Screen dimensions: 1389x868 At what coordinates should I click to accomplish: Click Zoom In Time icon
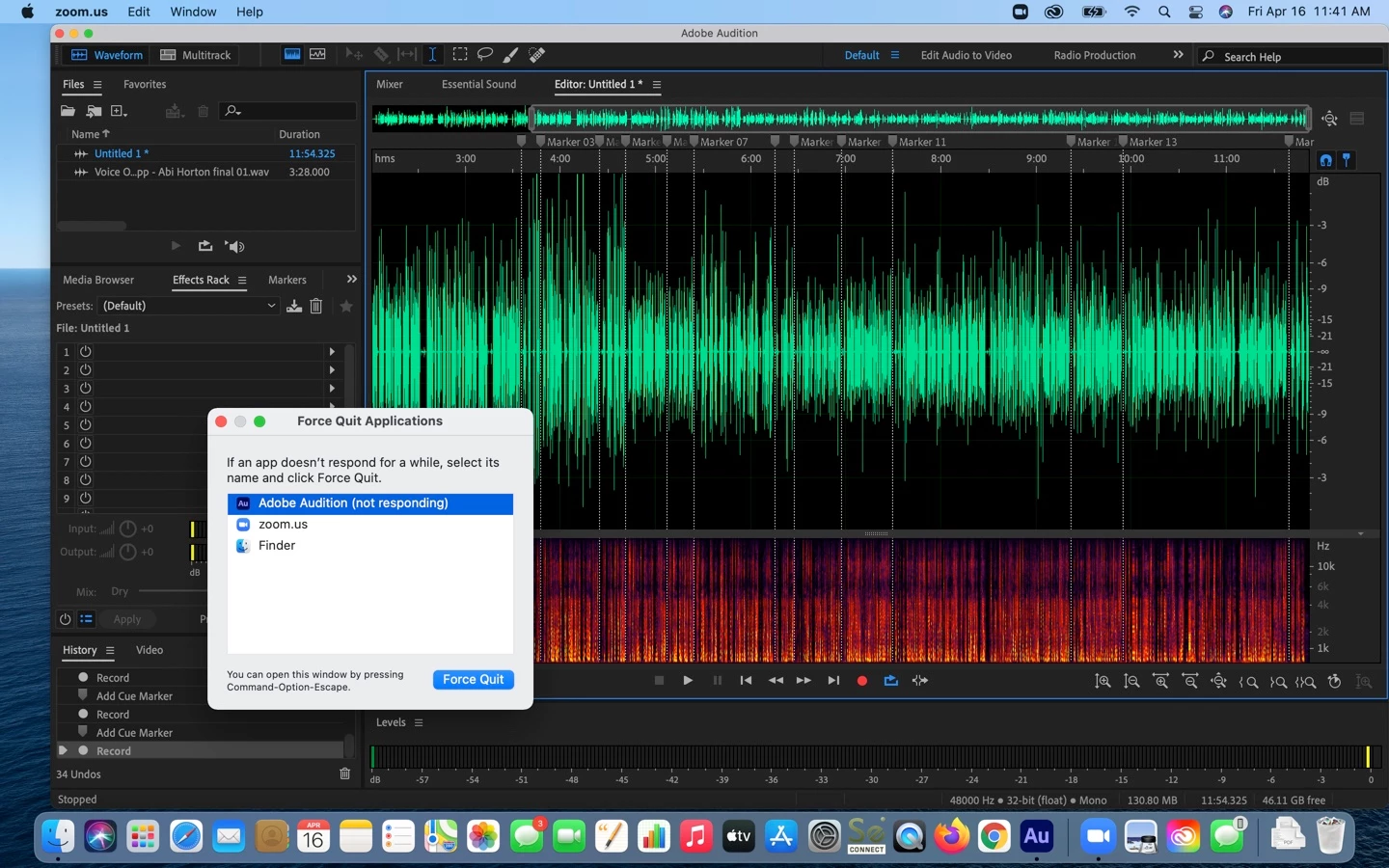1160,681
